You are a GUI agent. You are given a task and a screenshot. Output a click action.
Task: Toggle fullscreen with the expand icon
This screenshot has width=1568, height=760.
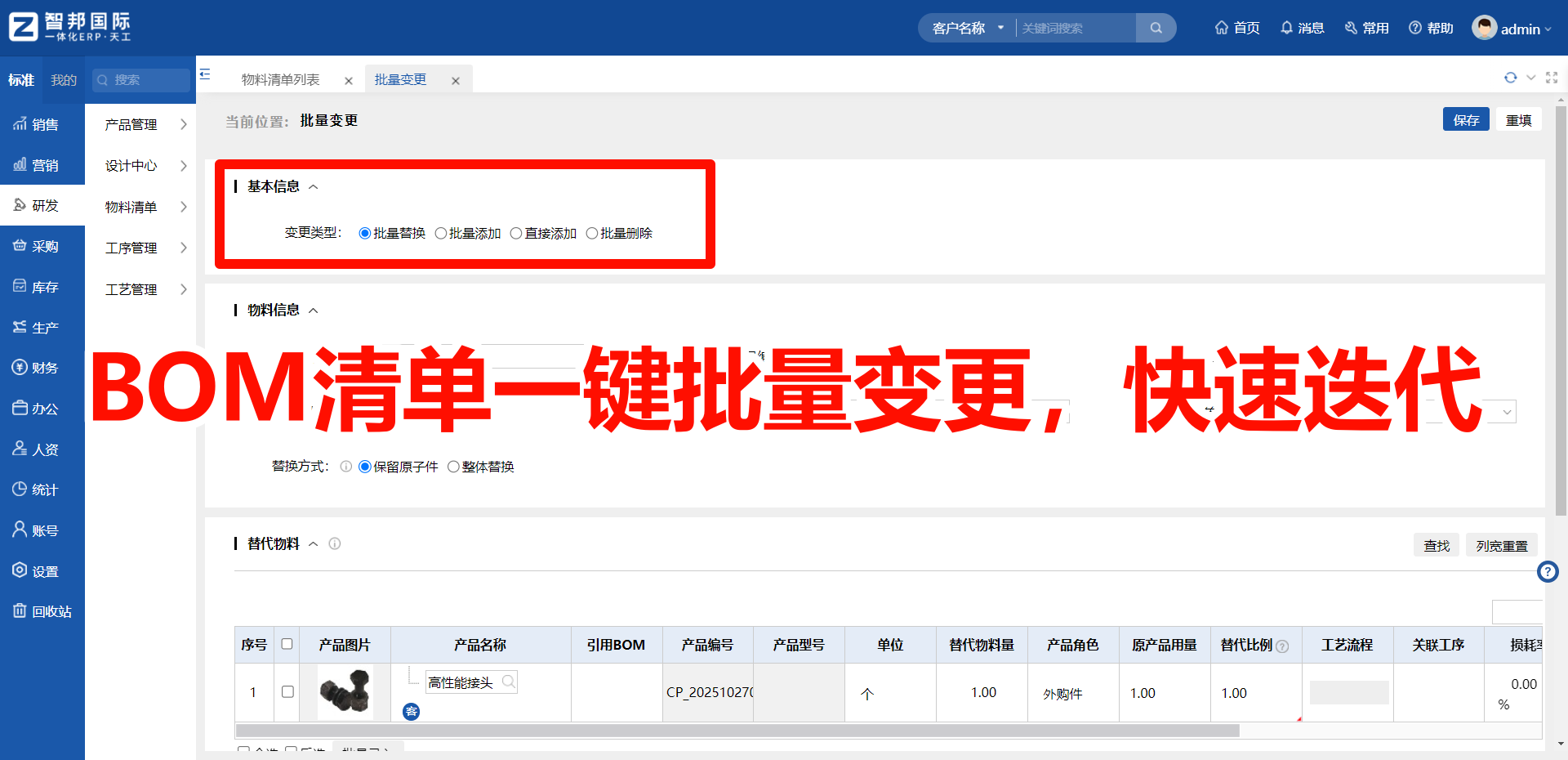point(1552,78)
